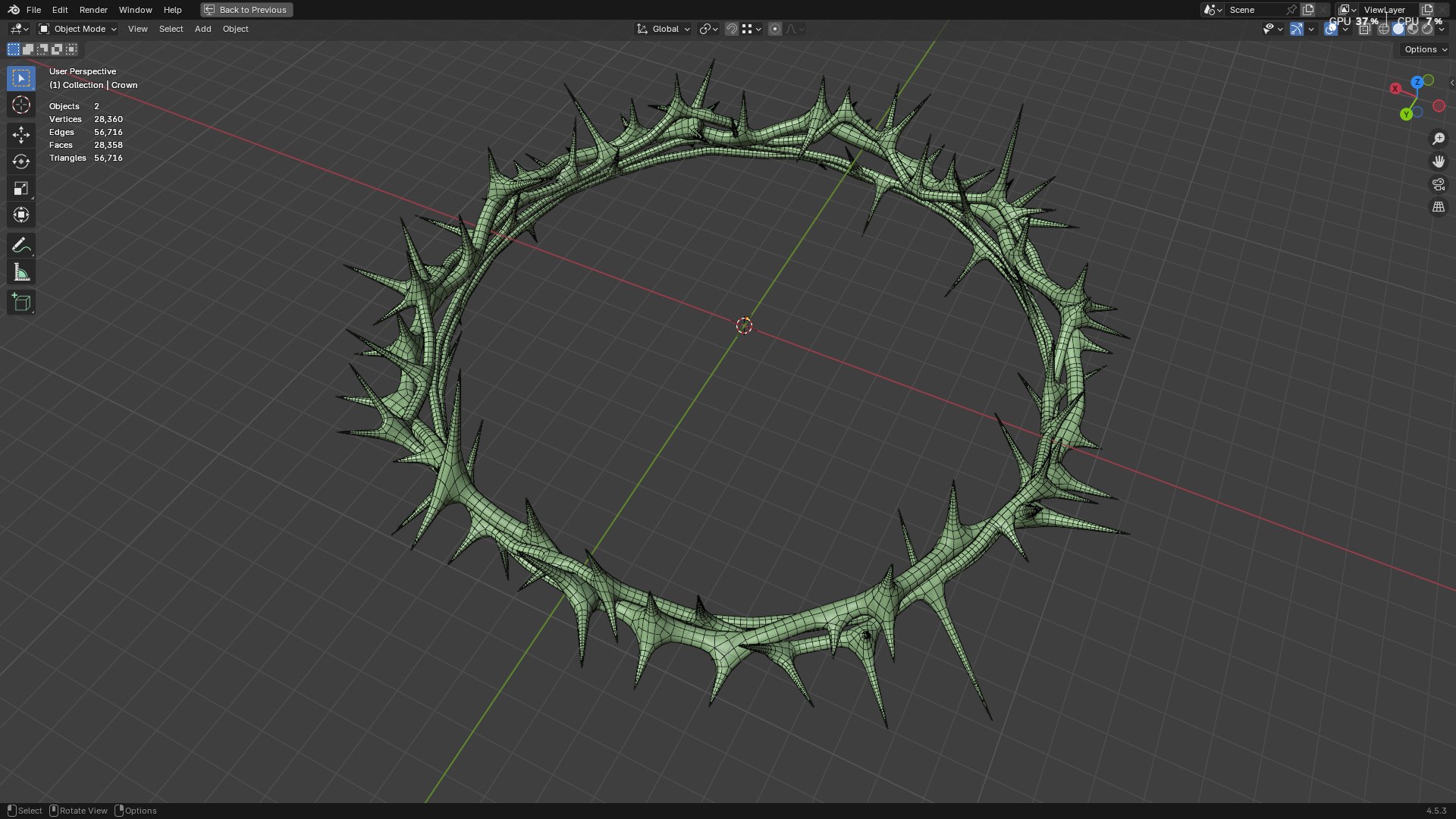Pin the Scene to workspace
The width and height of the screenshot is (1456, 819).
pyautogui.click(x=1291, y=10)
